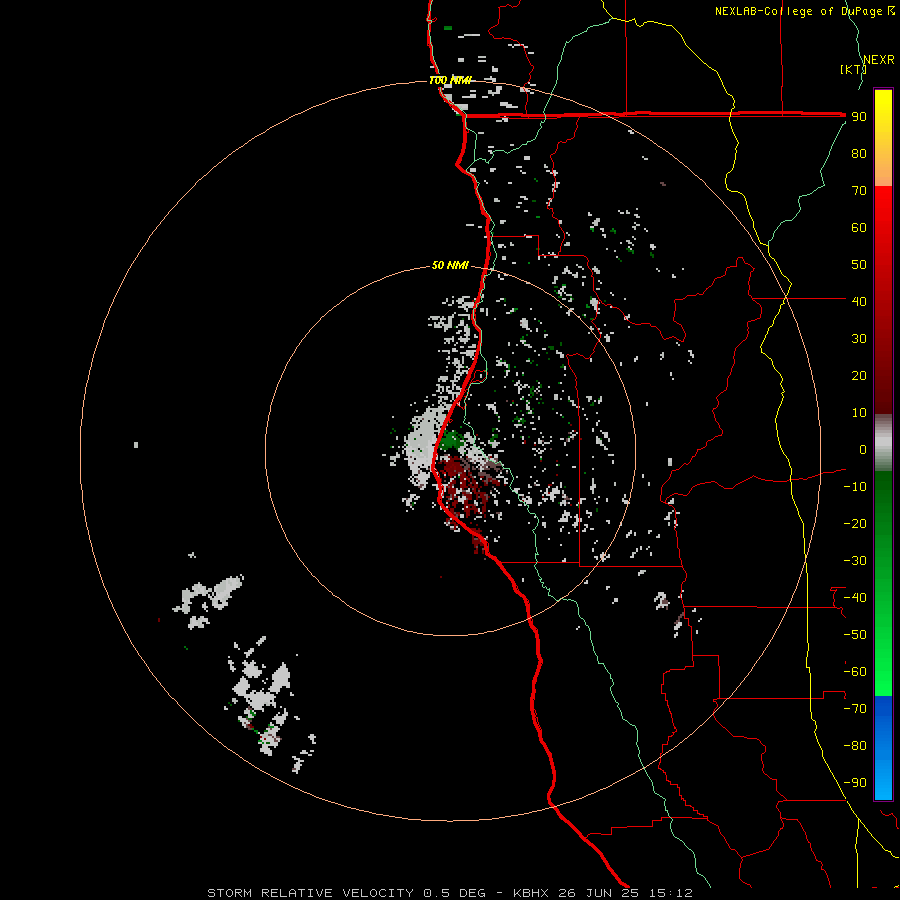
Task: Click the positive 50 scale value
Action: 859,265
